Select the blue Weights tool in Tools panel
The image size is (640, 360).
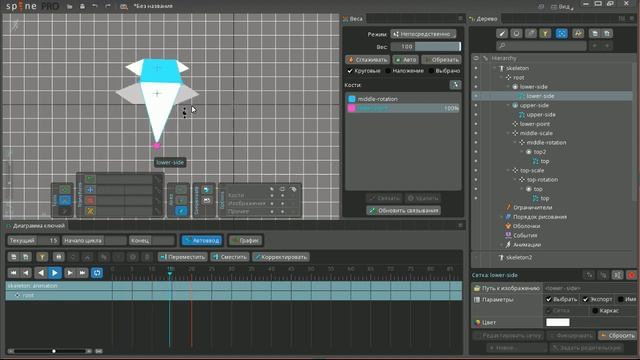(64, 200)
